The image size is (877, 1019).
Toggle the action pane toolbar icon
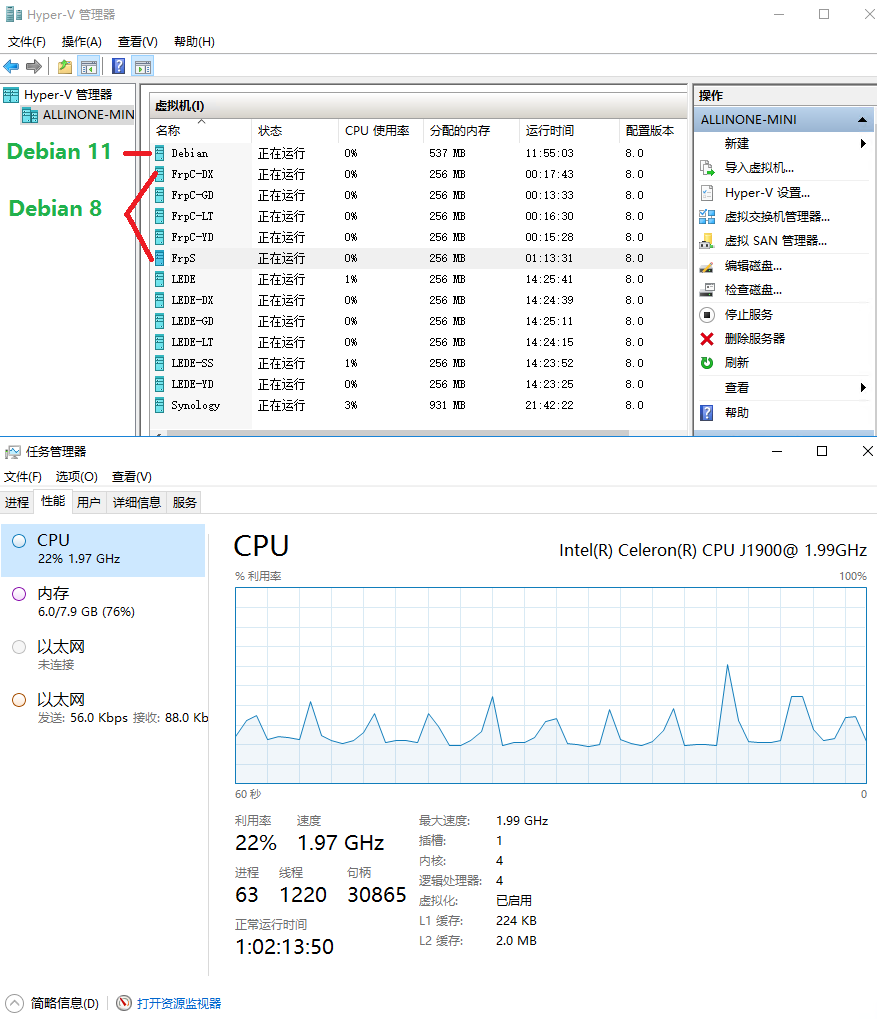[143, 66]
